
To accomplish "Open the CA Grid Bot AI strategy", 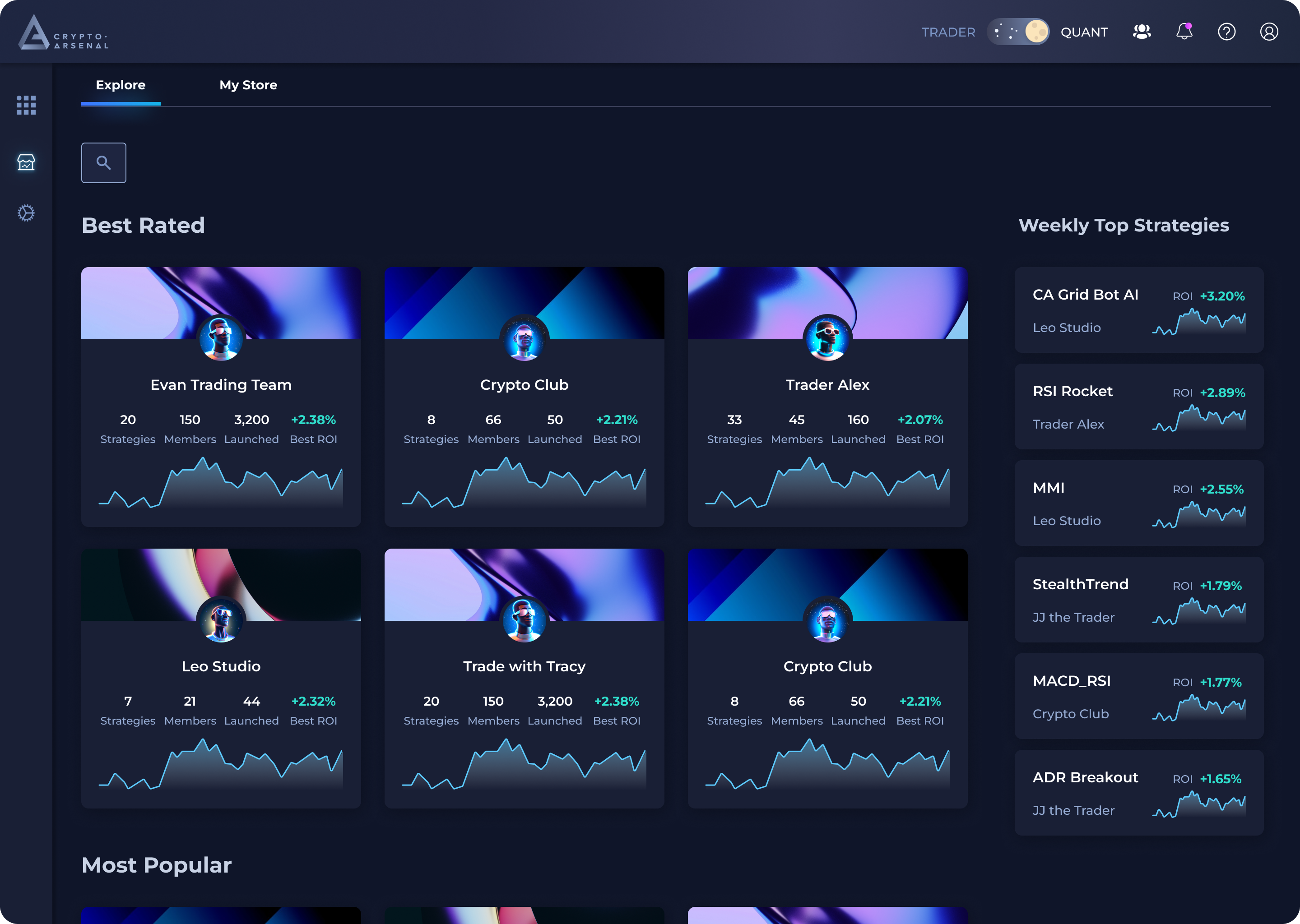I will (x=1085, y=295).
